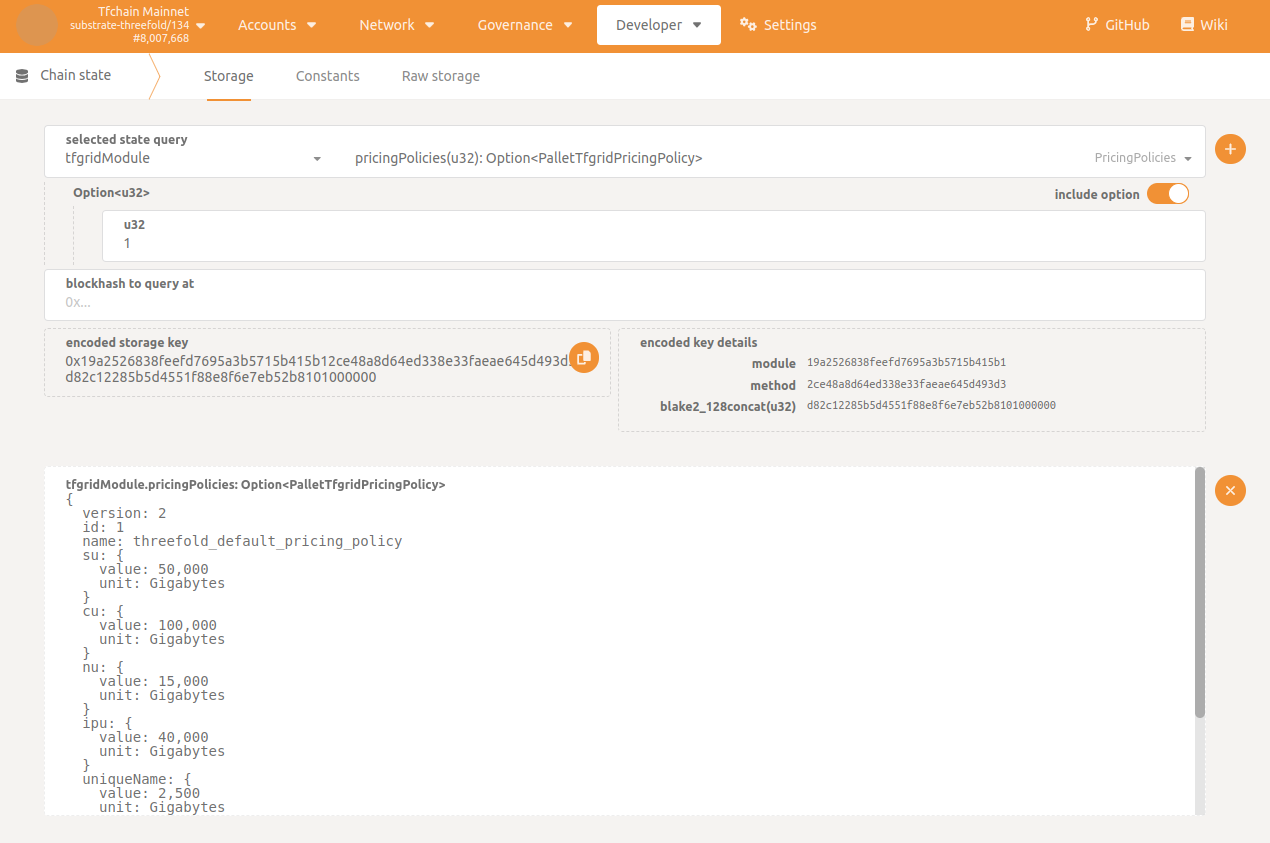Viewport: 1270px width, 843px height.
Task: Copy the encoded storage key
Action: [x=584, y=357]
